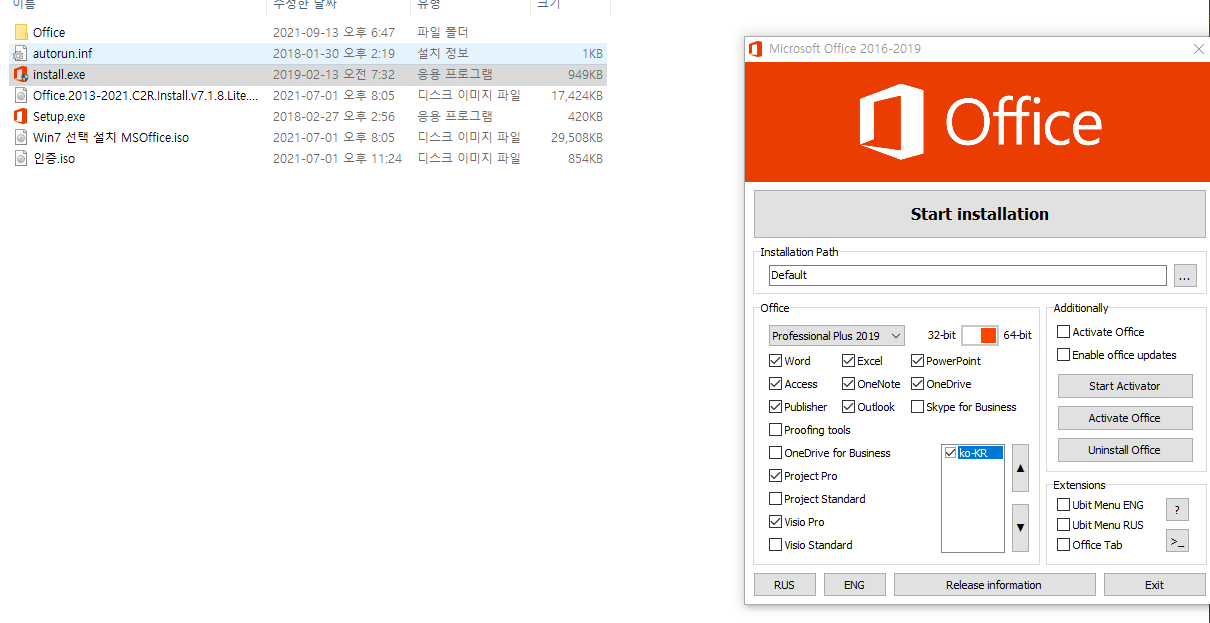
Task: Click the install.exe application icon
Action: (21, 74)
